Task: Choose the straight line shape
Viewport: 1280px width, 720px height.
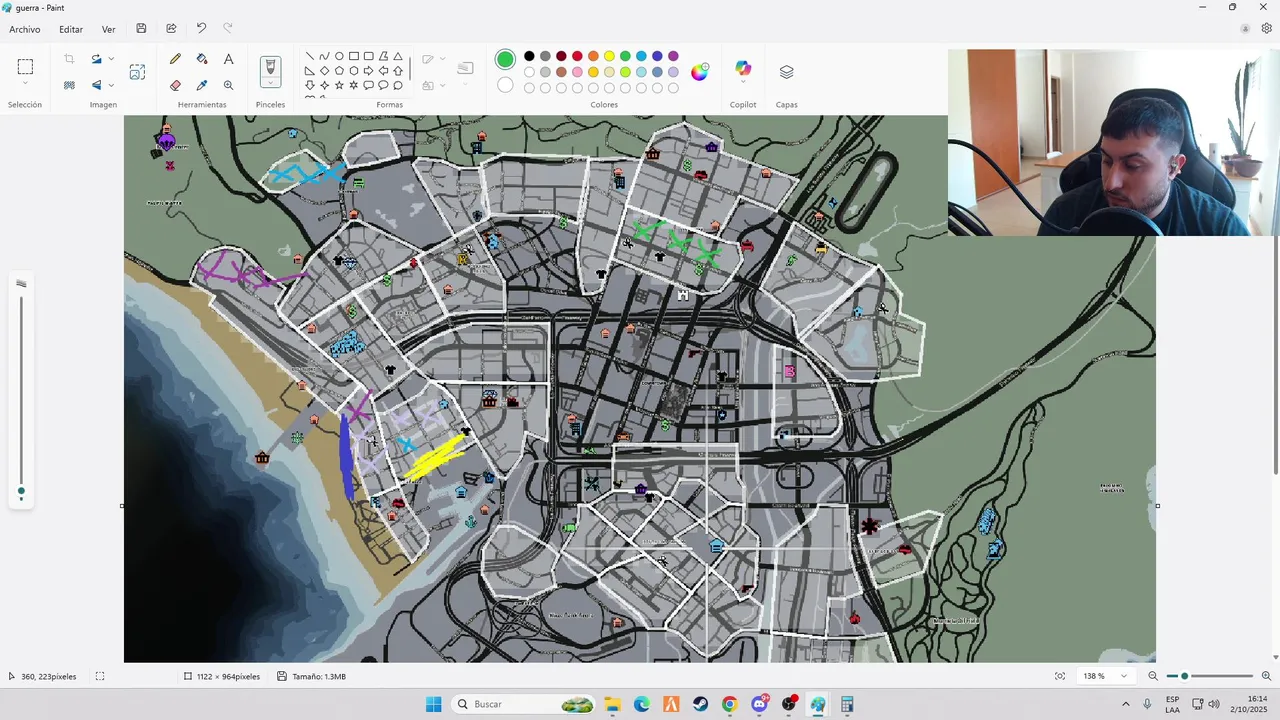Action: click(310, 56)
